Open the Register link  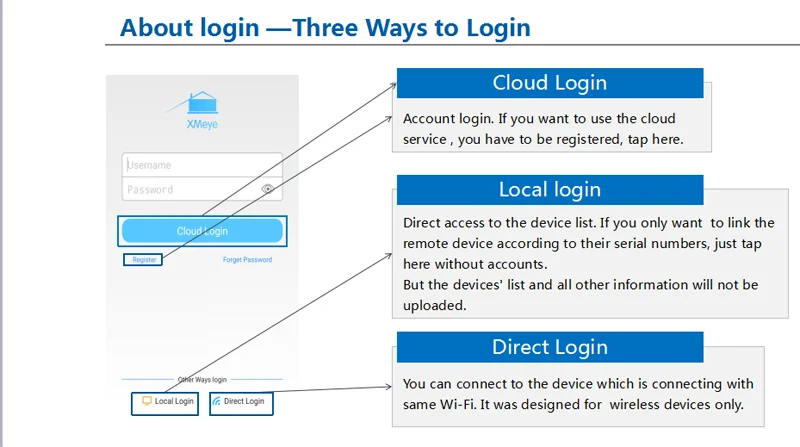click(x=143, y=260)
